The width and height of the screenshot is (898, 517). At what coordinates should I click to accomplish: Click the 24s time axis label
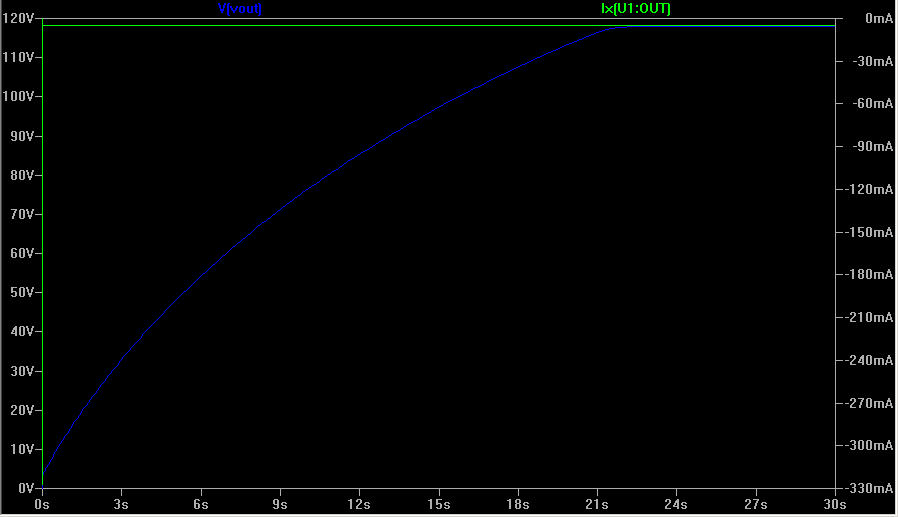676,504
